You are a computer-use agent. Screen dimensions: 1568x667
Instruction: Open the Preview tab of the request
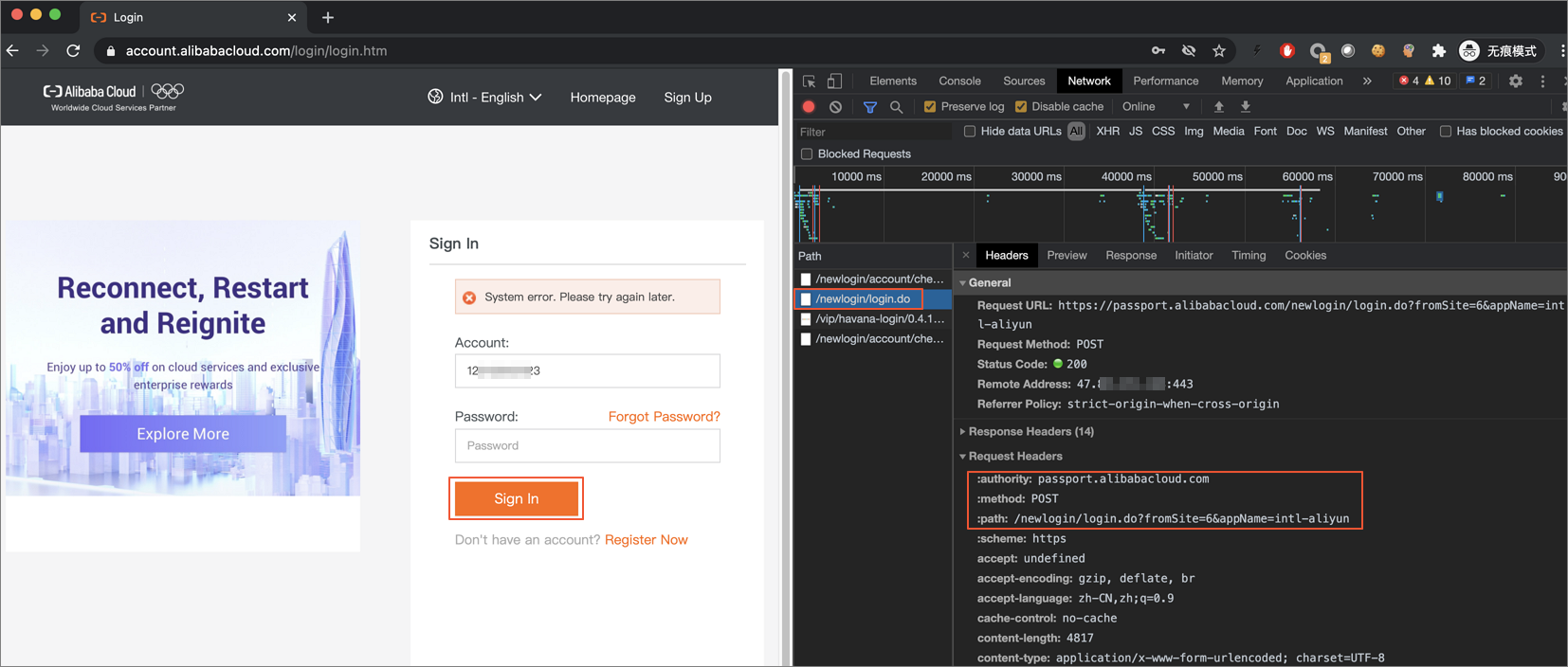tap(1067, 256)
